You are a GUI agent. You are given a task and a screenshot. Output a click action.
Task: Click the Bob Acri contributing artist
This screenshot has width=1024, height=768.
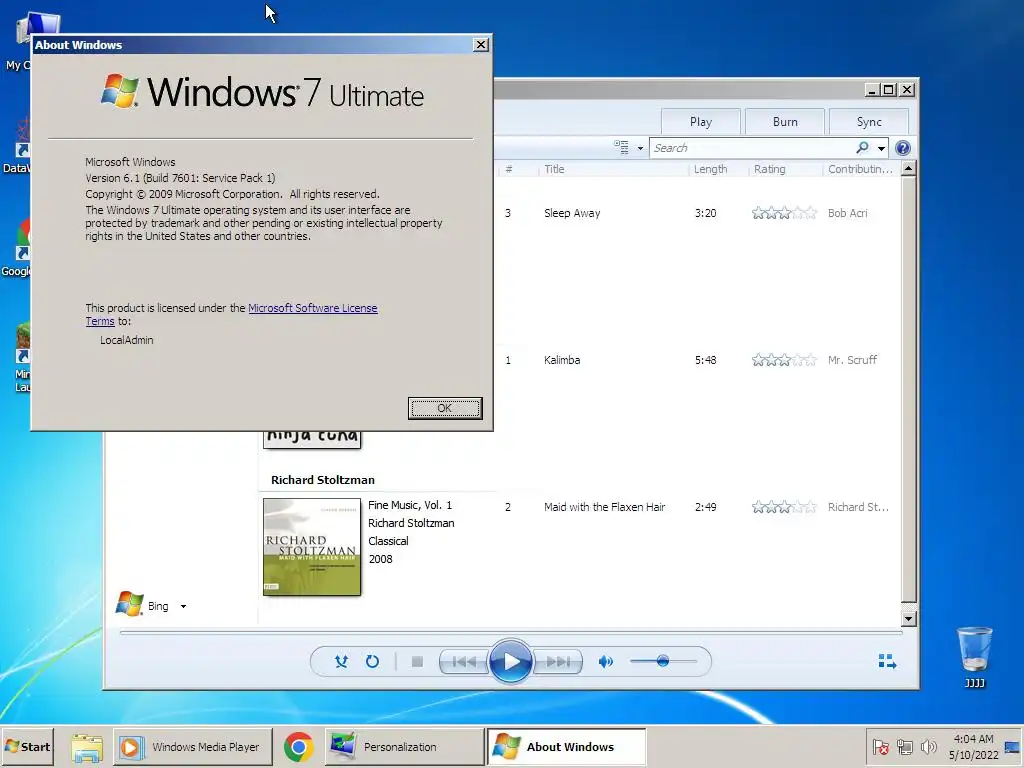click(x=848, y=213)
